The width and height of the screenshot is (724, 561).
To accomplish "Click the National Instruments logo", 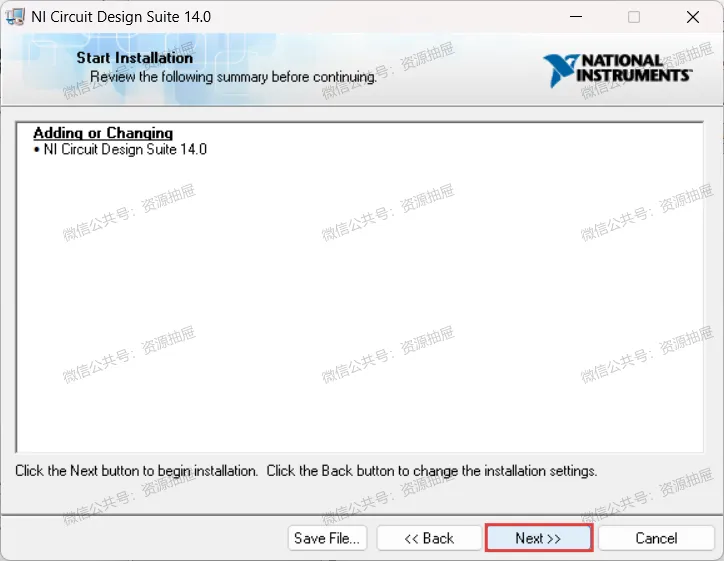I will coord(617,70).
